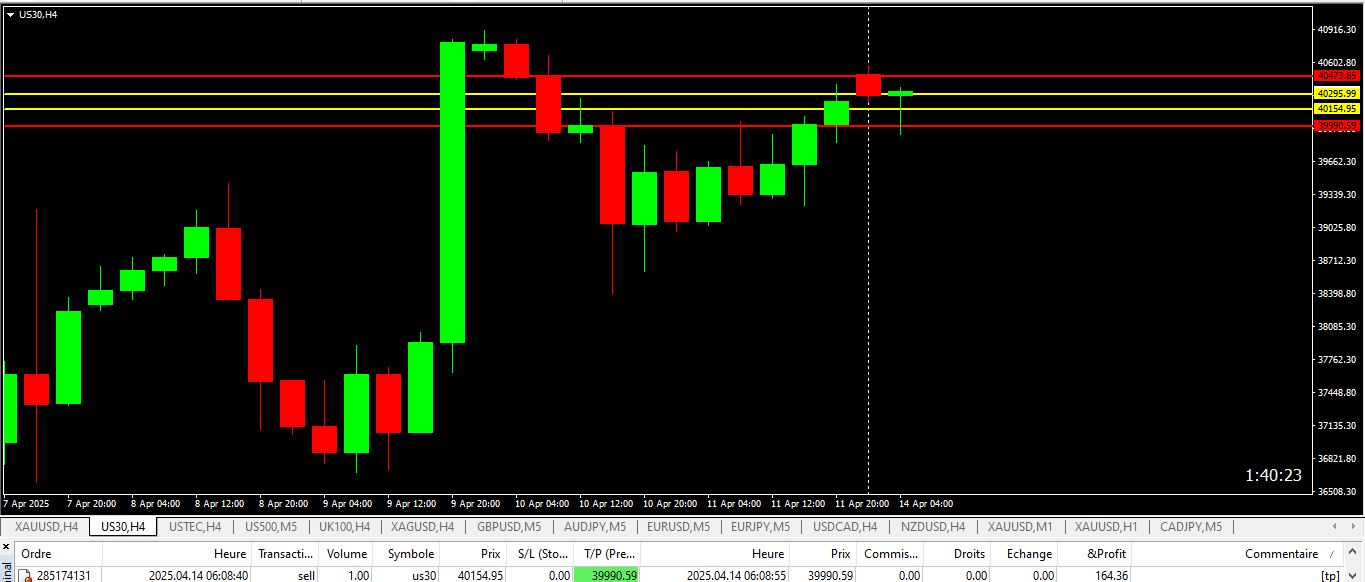Open the UK100,H4 chart tab
The height and width of the screenshot is (582, 1365).
[x=344, y=526]
